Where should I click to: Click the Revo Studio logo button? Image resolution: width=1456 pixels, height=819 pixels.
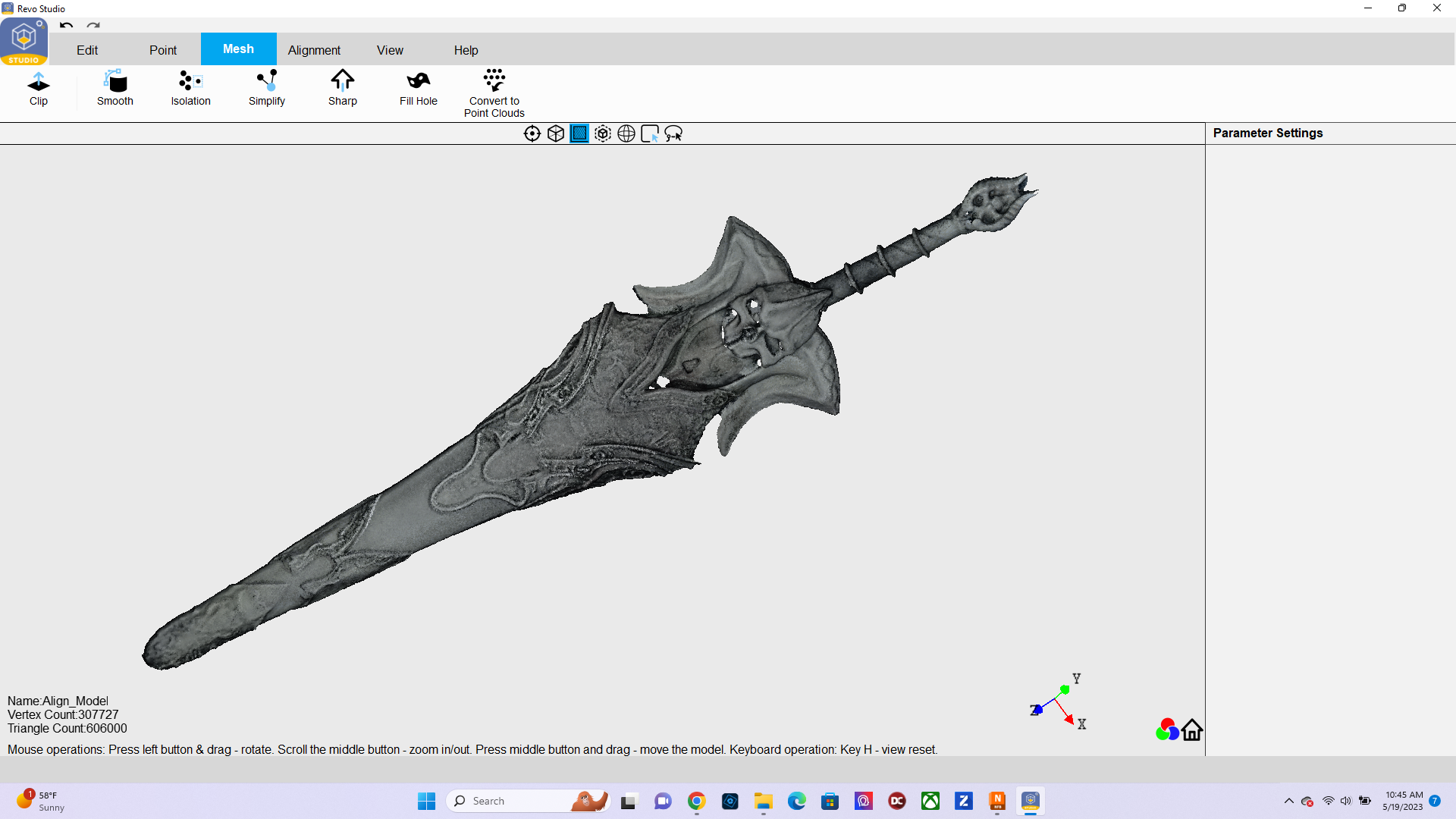[24, 41]
